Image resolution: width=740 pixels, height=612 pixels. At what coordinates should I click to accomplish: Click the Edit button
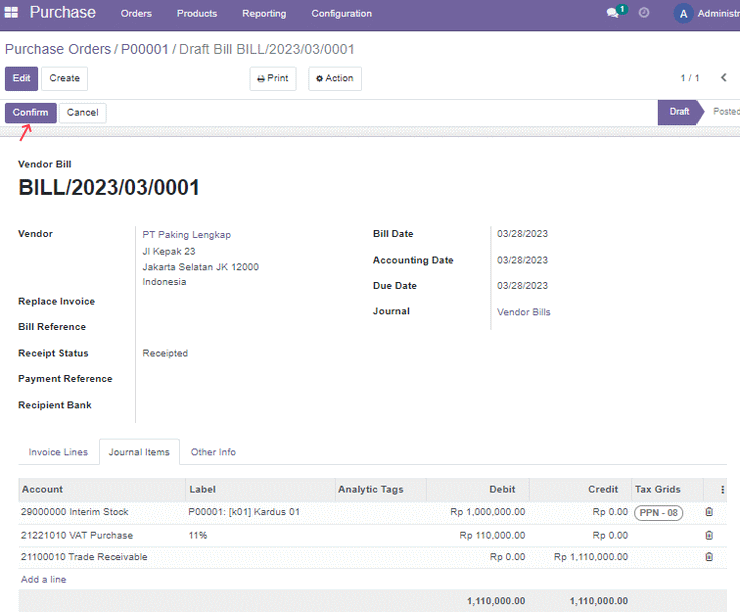click(21, 78)
